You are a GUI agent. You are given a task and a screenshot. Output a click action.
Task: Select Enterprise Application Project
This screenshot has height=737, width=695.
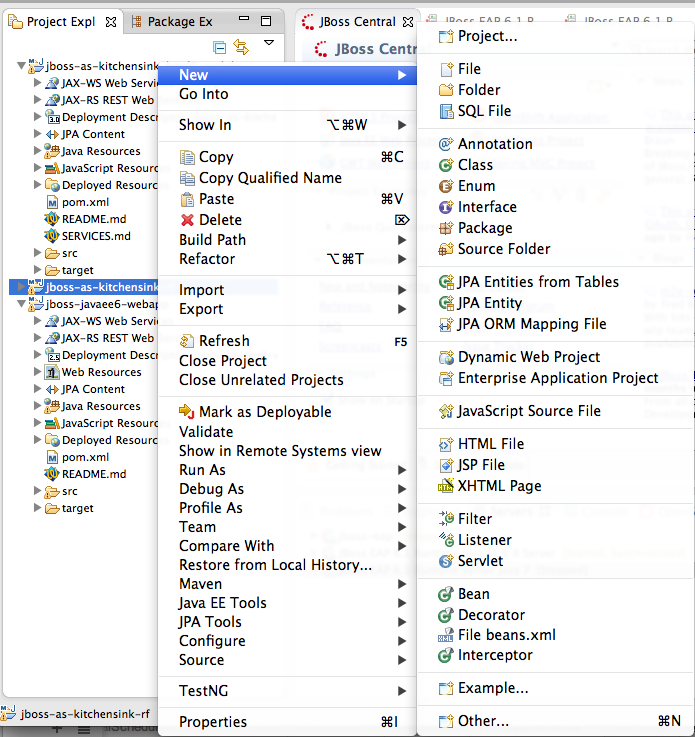[x=556, y=378]
